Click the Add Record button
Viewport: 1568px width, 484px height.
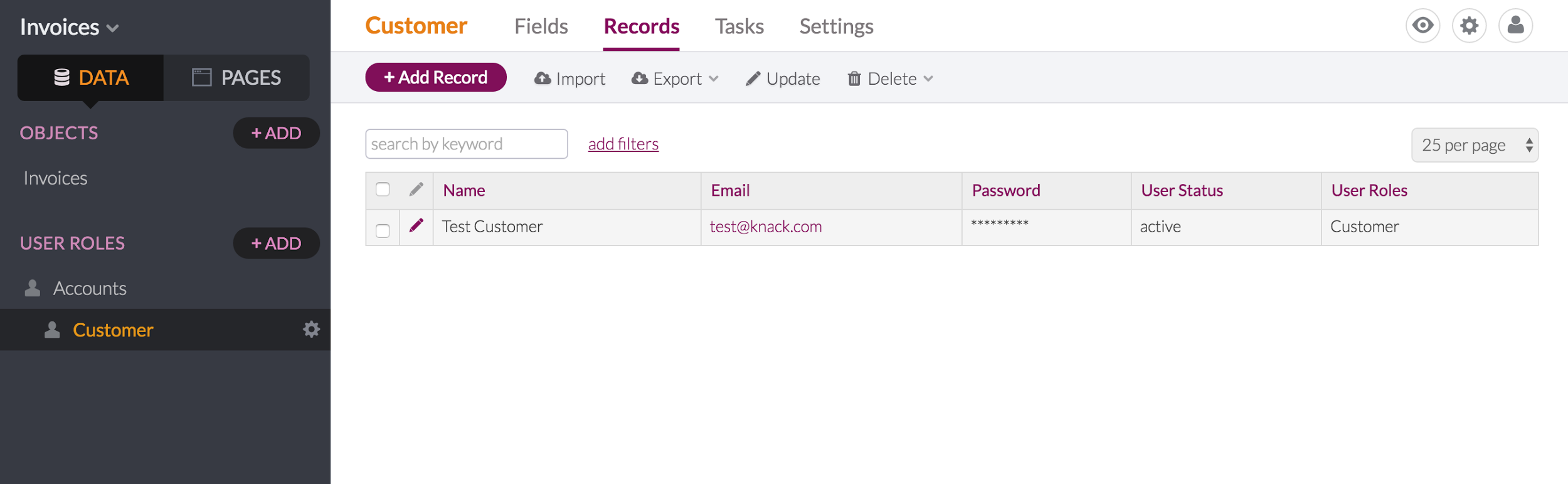coord(435,77)
